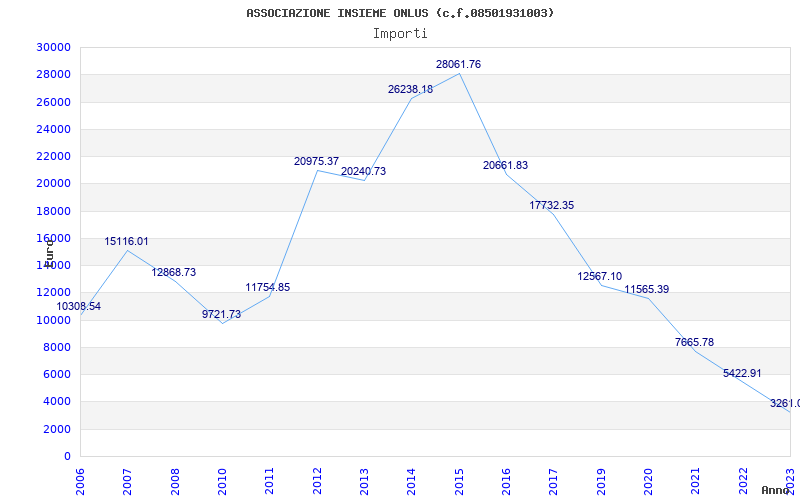Click y-axis tick 26000
Image resolution: width=800 pixels, height=500 pixels.
point(53,102)
